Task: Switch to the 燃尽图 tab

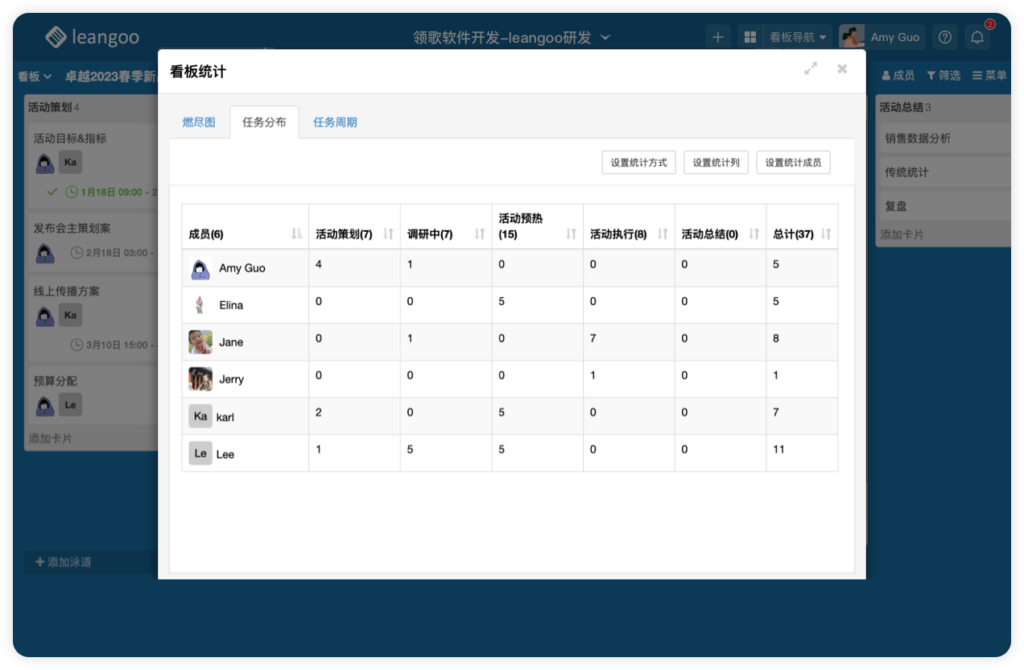Action: click(x=199, y=123)
